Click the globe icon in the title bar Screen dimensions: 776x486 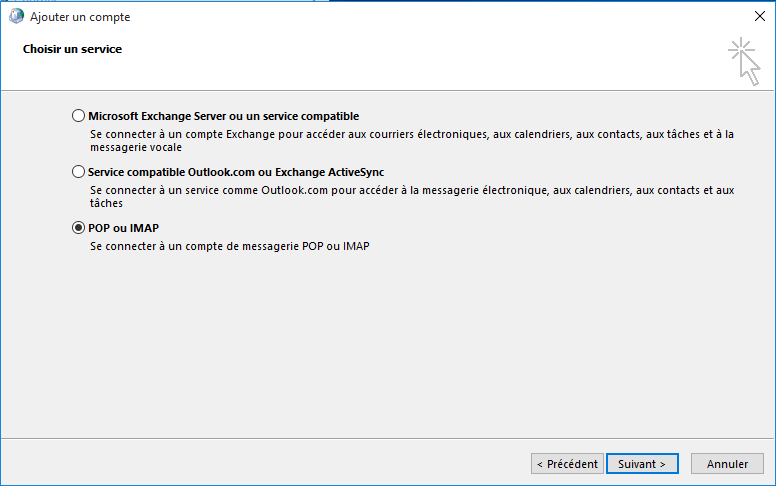click(16, 17)
